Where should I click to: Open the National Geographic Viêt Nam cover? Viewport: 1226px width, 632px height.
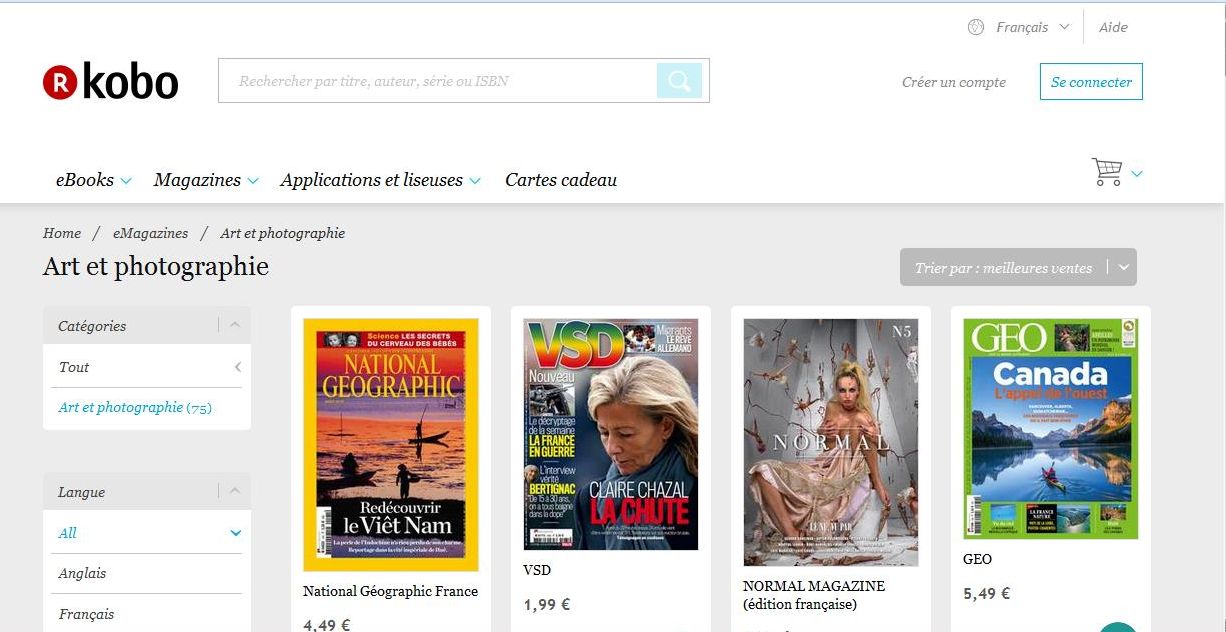(x=391, y=445)
